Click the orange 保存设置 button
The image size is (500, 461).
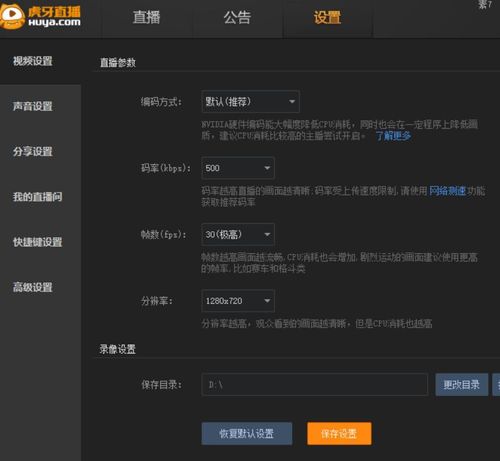pos(339,433)
